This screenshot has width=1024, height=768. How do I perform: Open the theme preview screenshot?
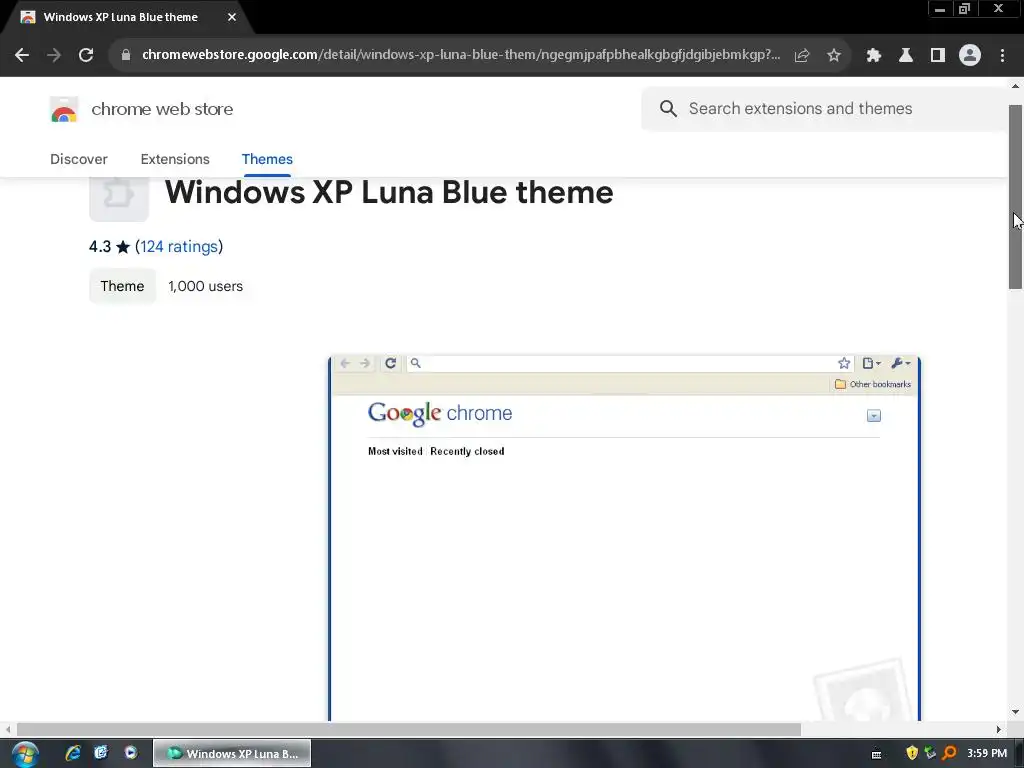tap(624, 538)
